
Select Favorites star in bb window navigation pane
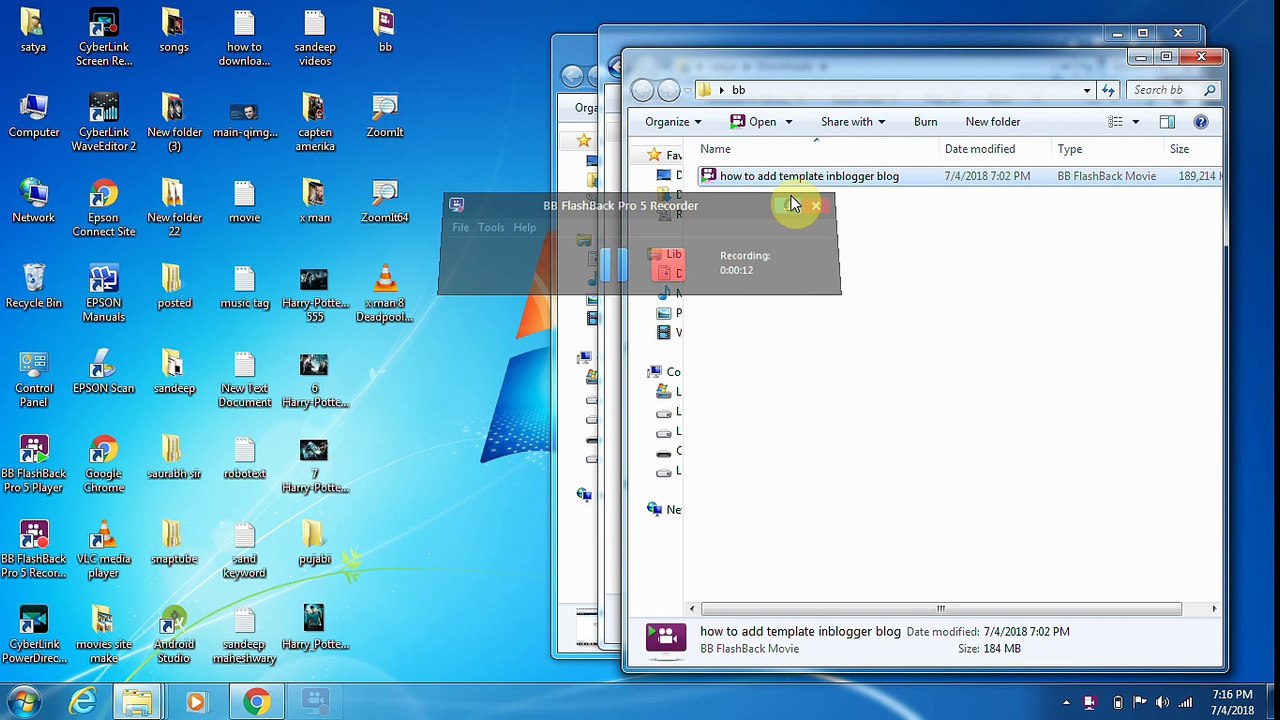click(x=654, y=155)
